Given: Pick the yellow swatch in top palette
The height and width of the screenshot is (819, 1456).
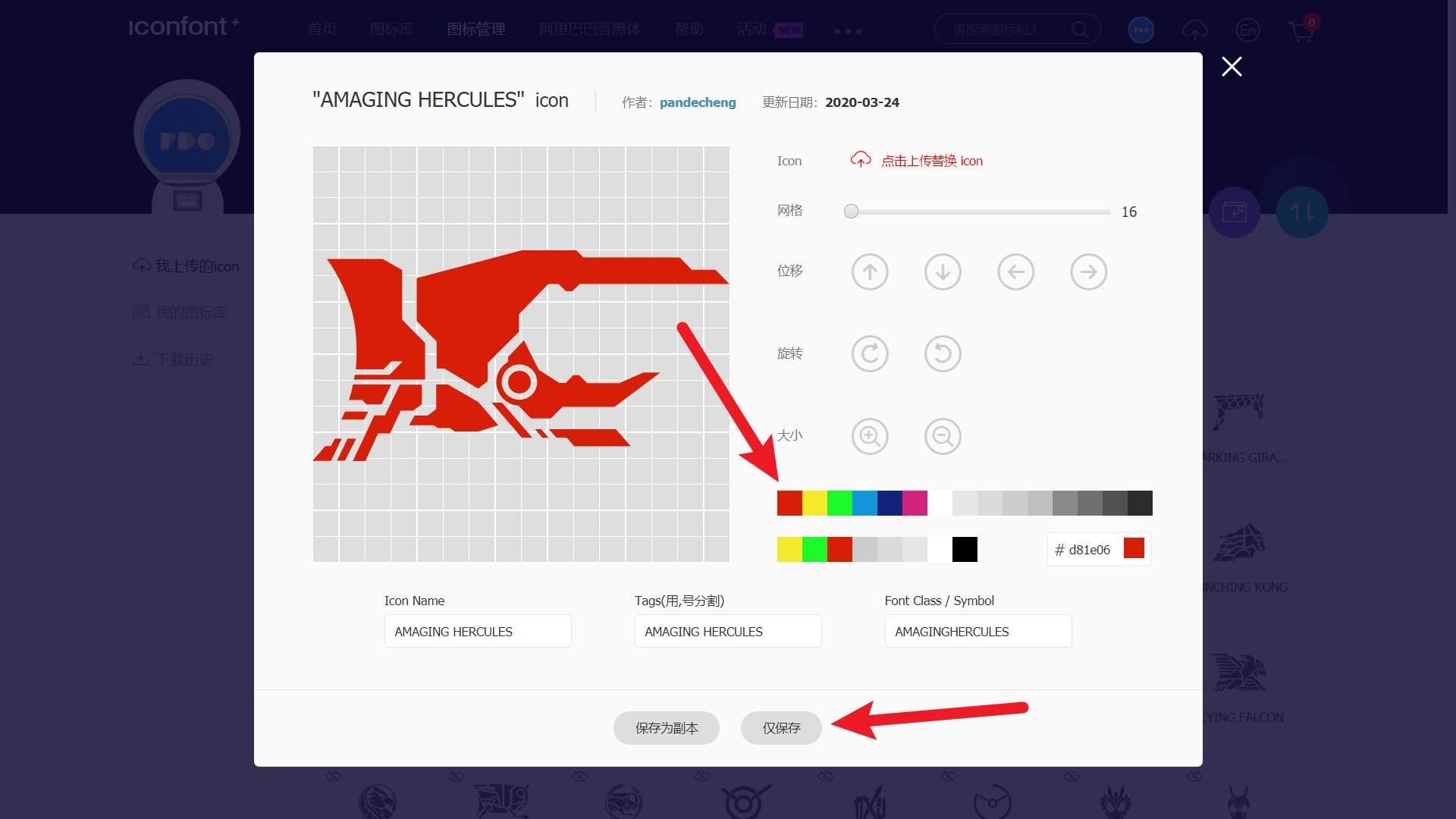Looking at the screenshot, I should (814, 503).
